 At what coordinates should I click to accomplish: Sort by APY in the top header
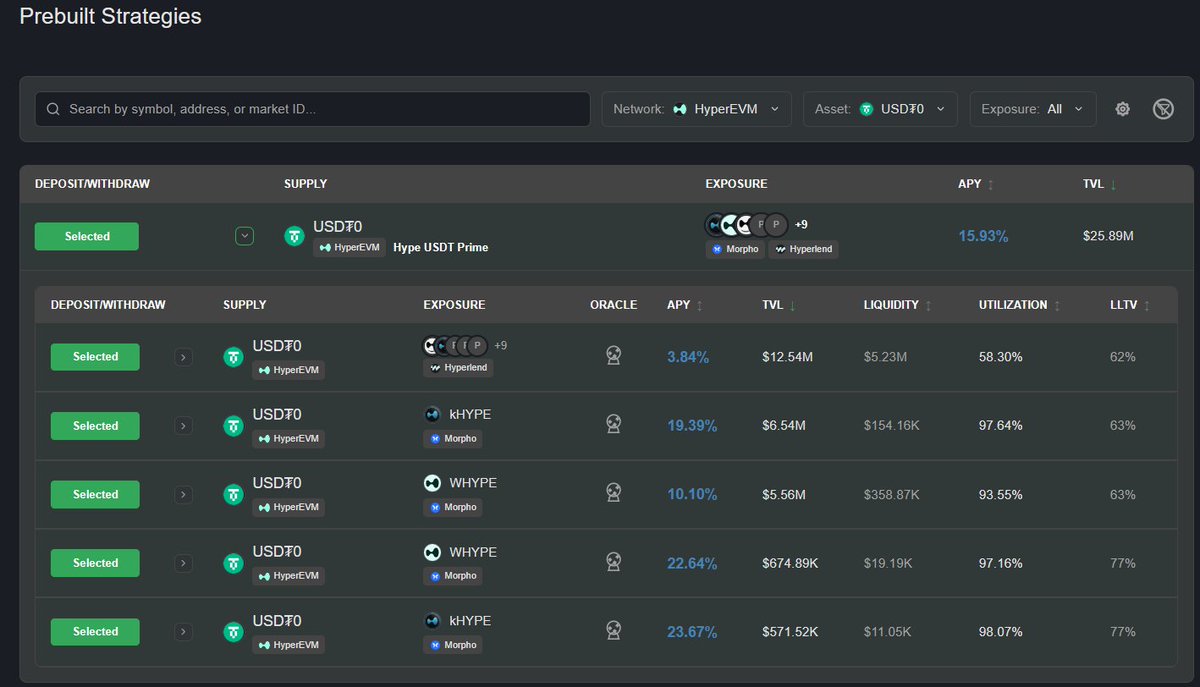click(x=976, y=184)
